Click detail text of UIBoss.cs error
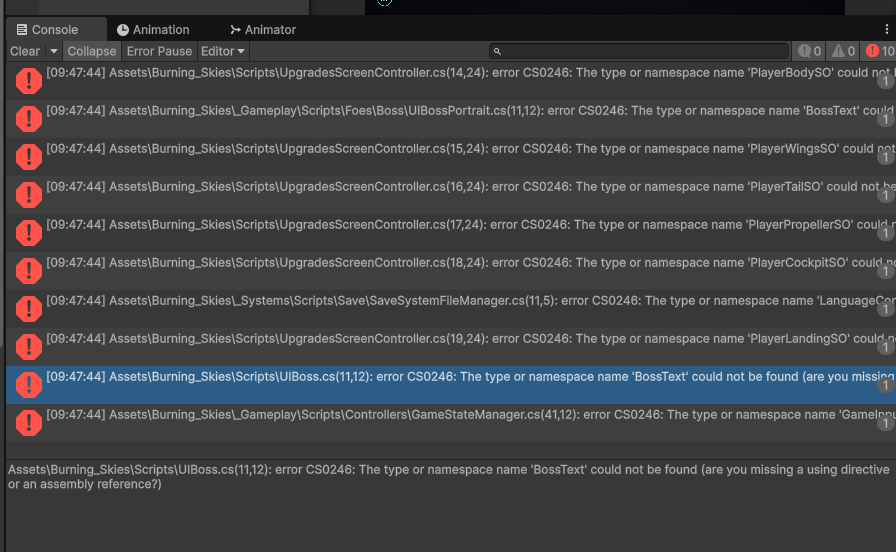 click(449, 477)
